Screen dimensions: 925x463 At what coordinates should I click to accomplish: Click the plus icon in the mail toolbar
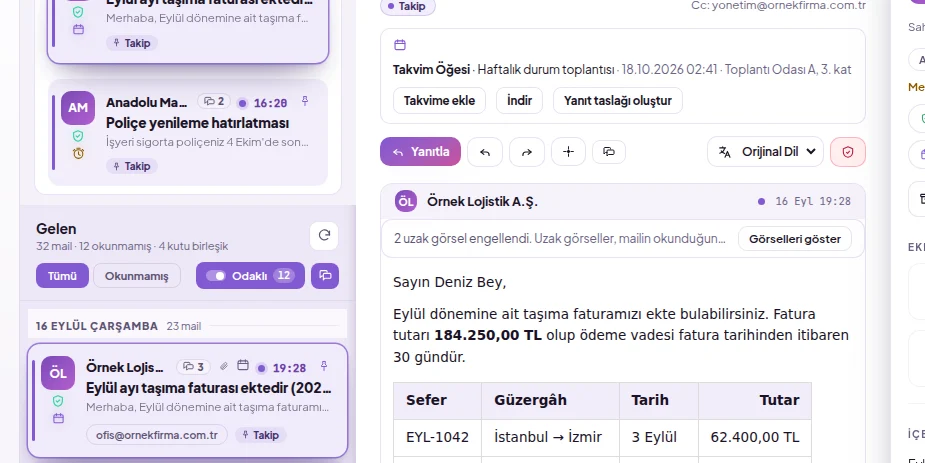pyautogui.click(x=568, y=152)
